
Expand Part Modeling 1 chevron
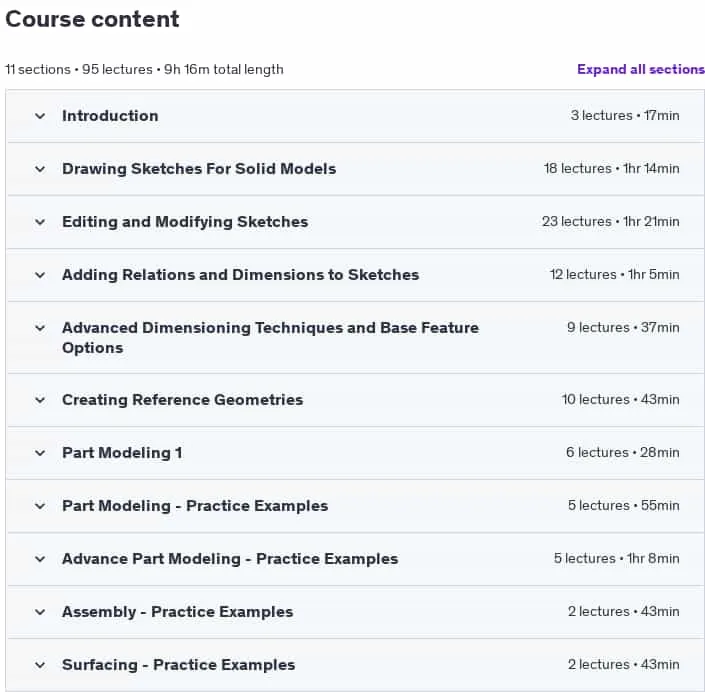click(40, 453)
